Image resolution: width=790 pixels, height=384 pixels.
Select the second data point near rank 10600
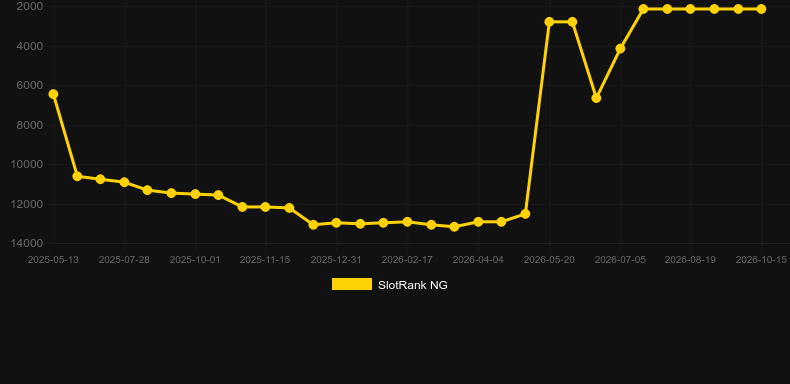[x=77, y=176]
